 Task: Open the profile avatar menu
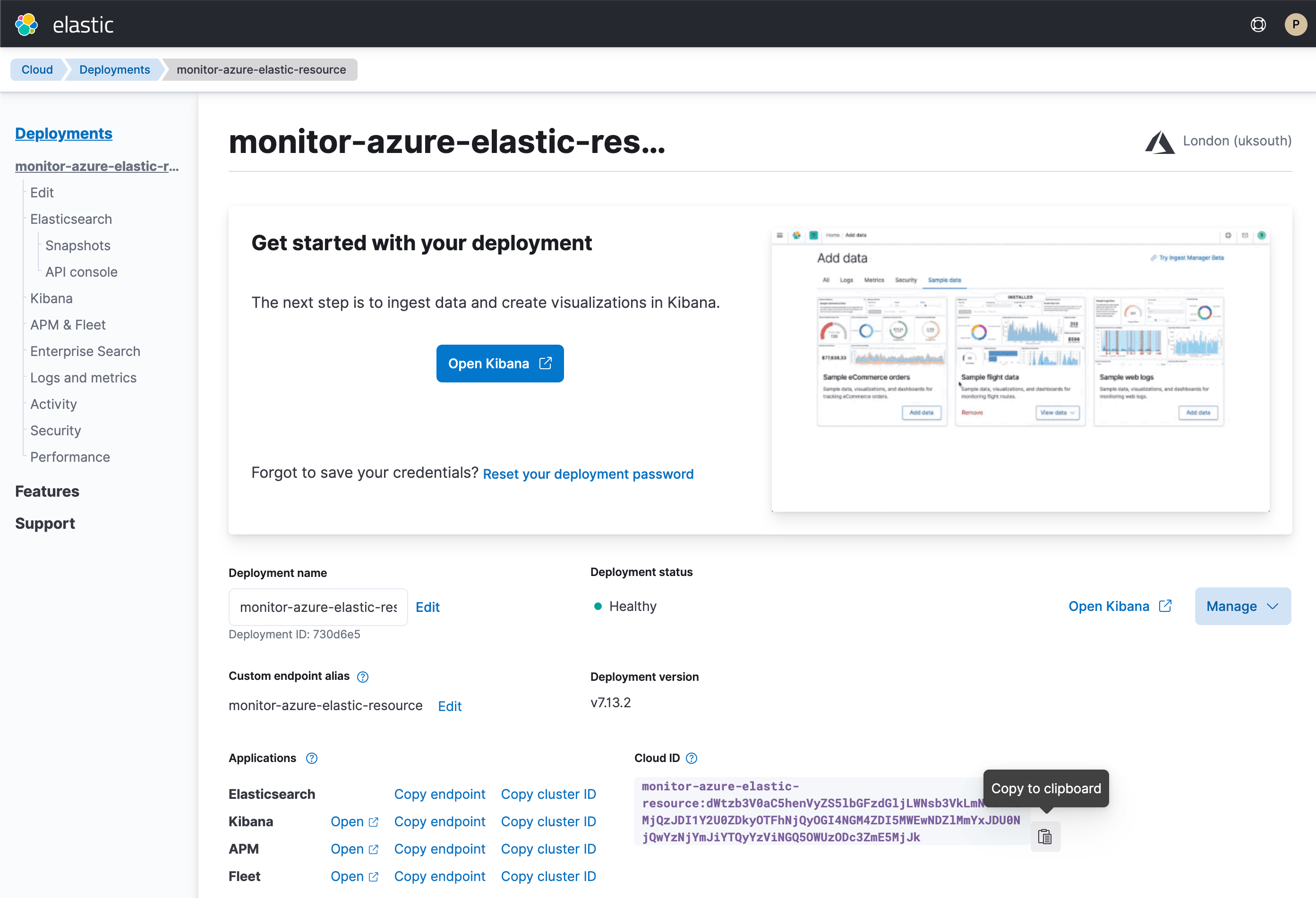1296,24
